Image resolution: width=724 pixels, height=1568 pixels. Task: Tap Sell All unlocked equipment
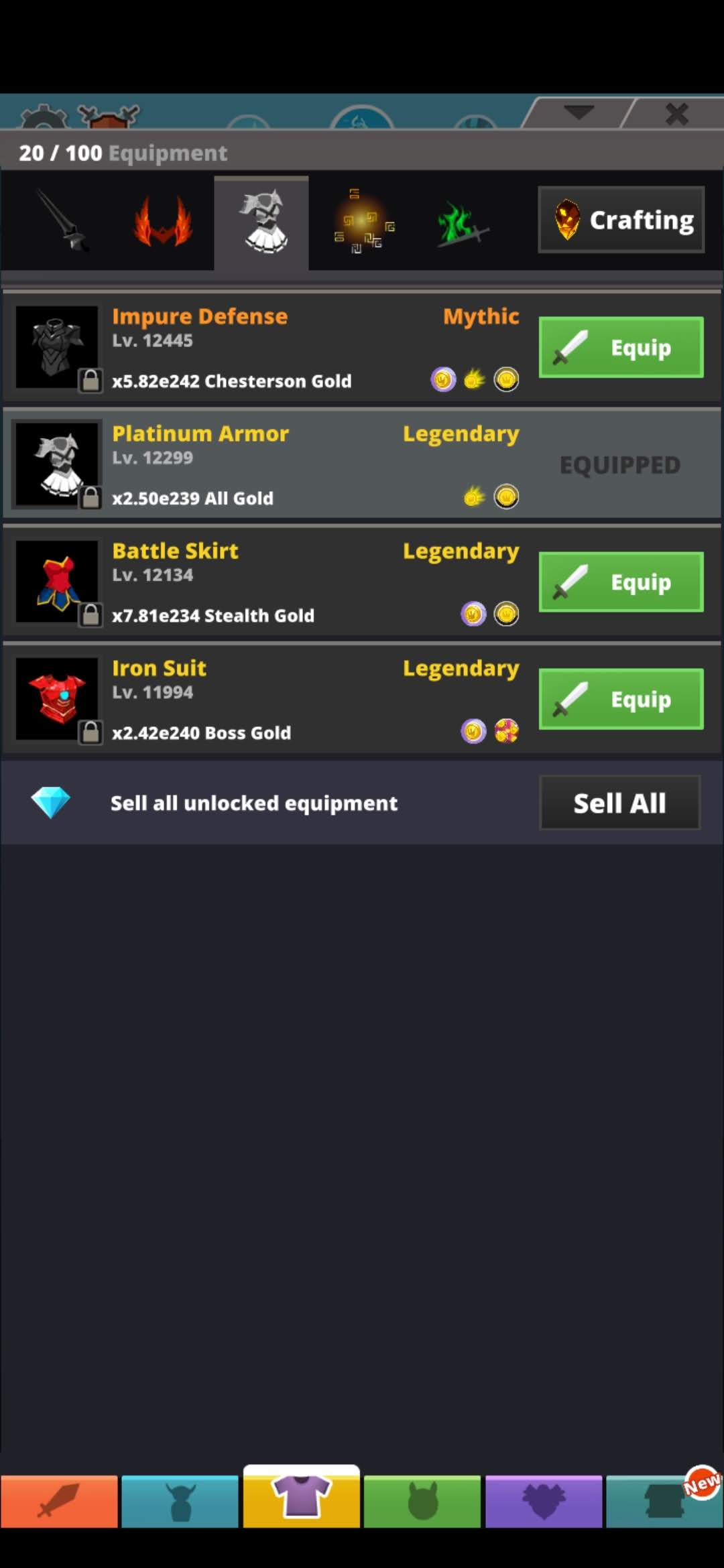point(620,803)
